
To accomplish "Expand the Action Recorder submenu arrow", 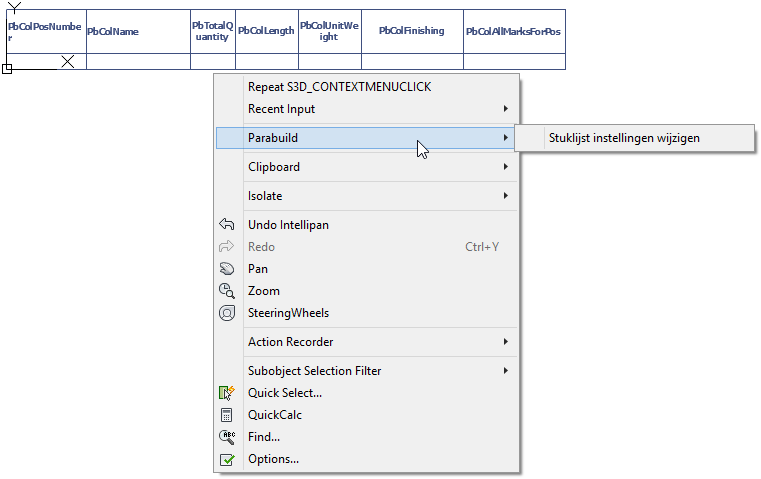I will (x=506, y=342).
